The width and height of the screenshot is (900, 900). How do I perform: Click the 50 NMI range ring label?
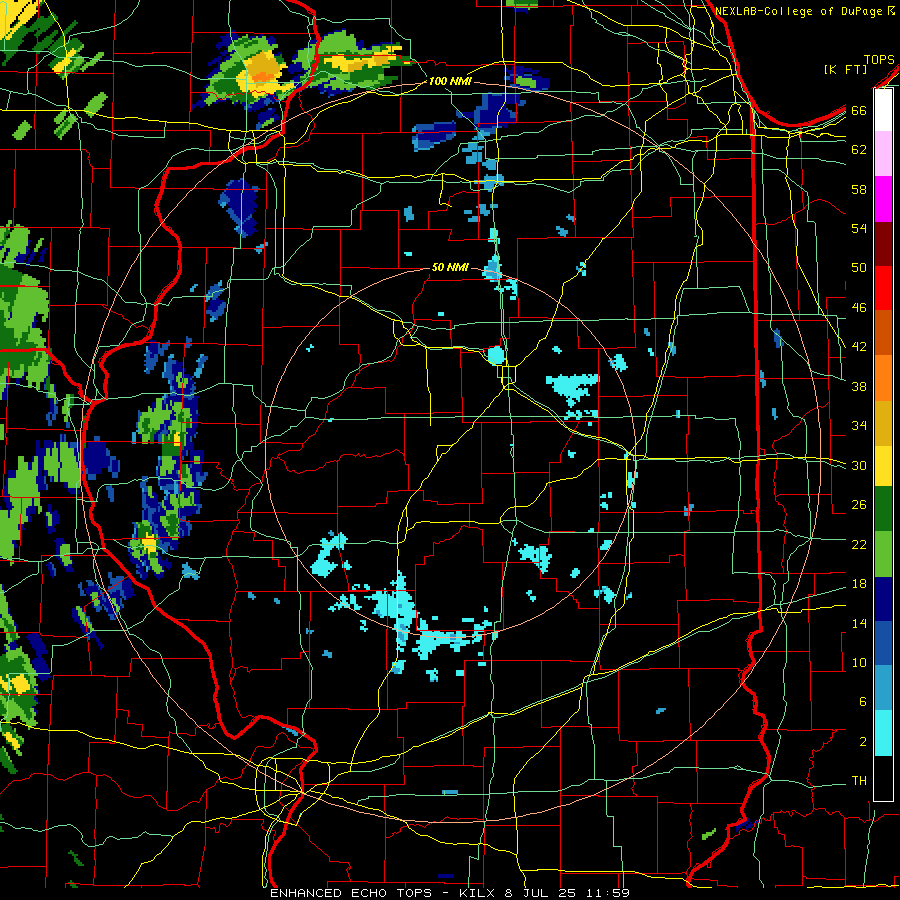click(449, 267)
